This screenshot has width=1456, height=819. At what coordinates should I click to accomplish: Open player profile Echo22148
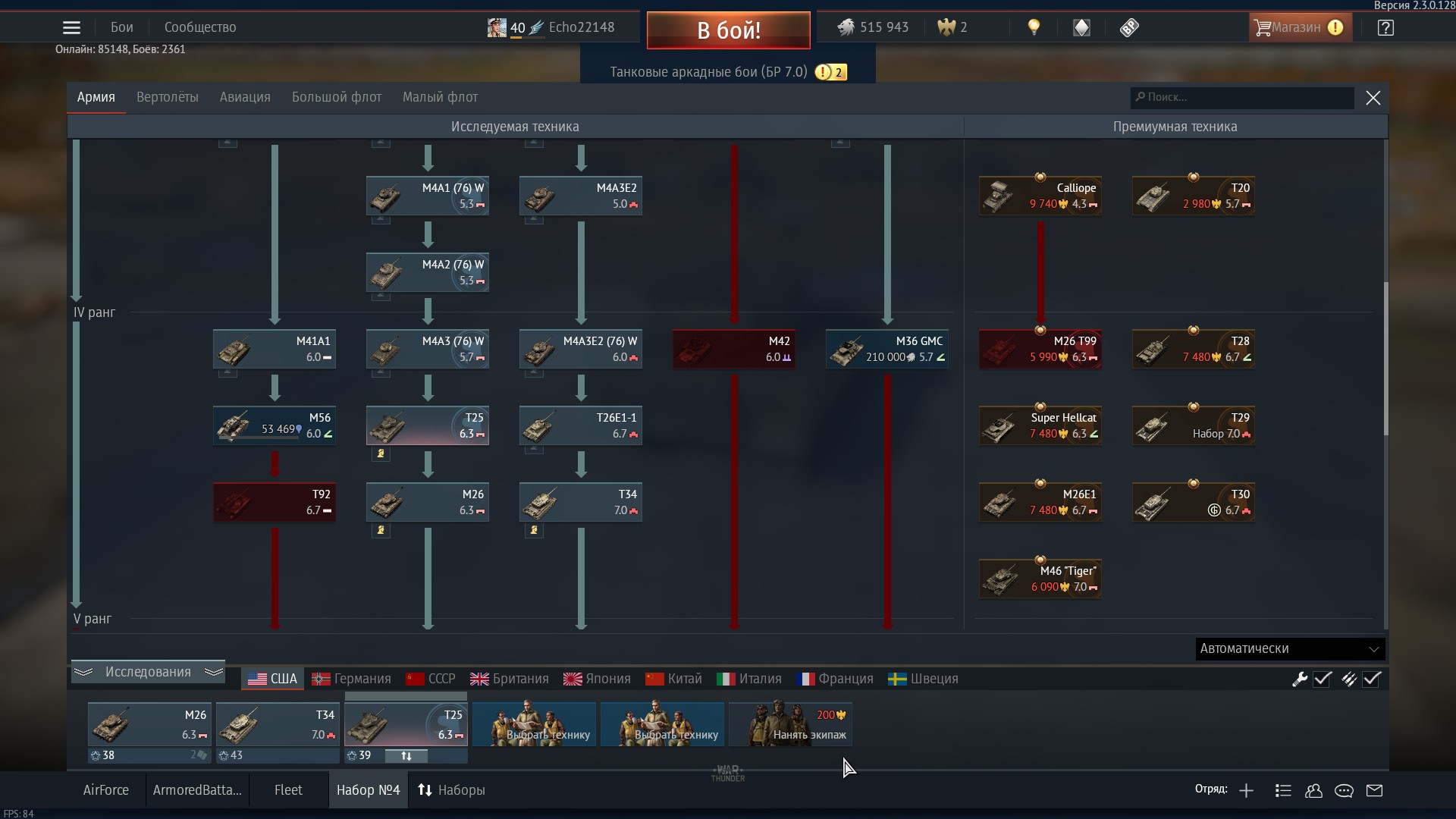click(551, 27)
